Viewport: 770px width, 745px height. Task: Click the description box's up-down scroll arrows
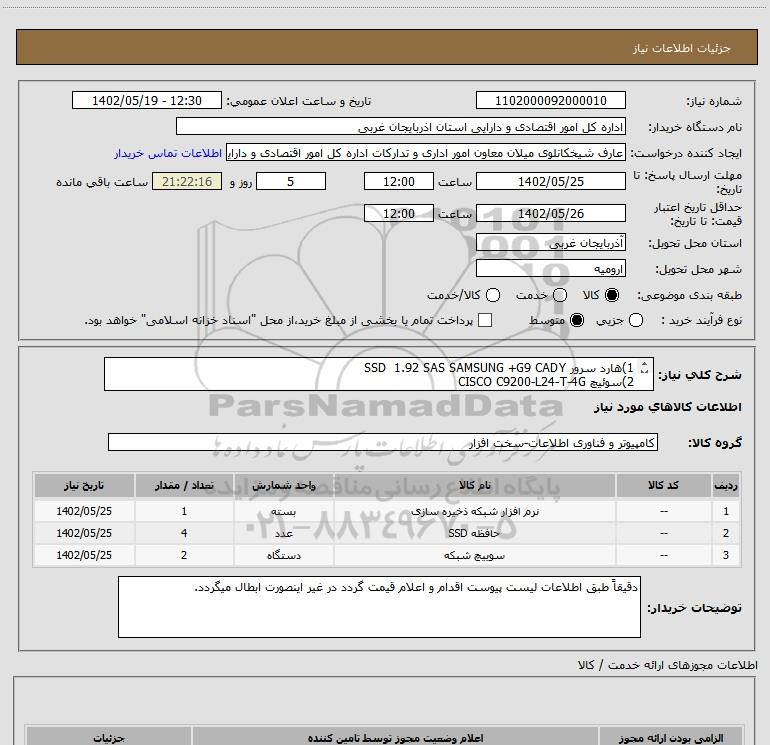pos(645,367)
